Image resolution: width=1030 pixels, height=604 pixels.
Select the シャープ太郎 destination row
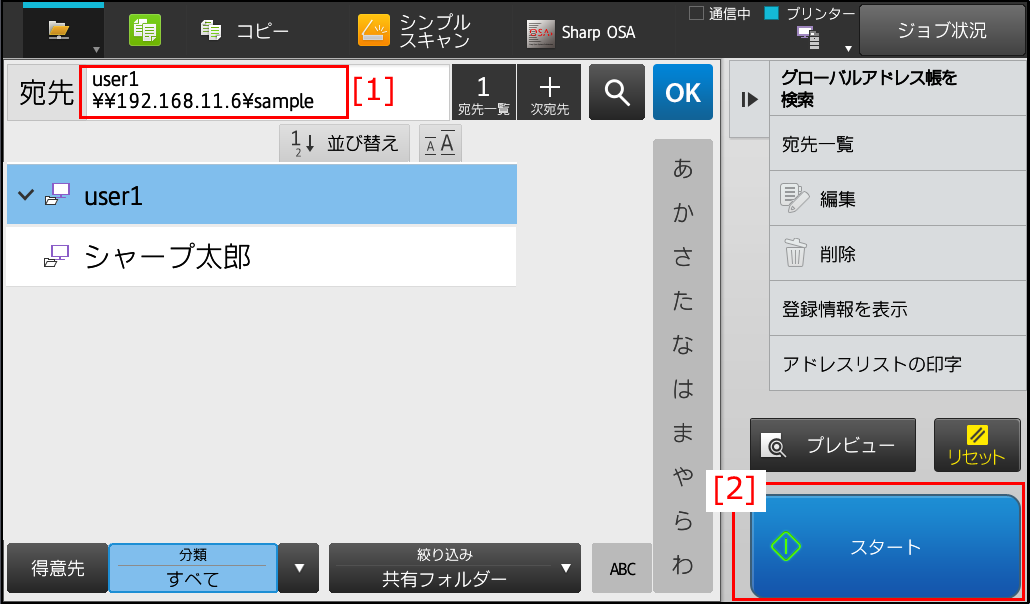[x=261, y=257]
